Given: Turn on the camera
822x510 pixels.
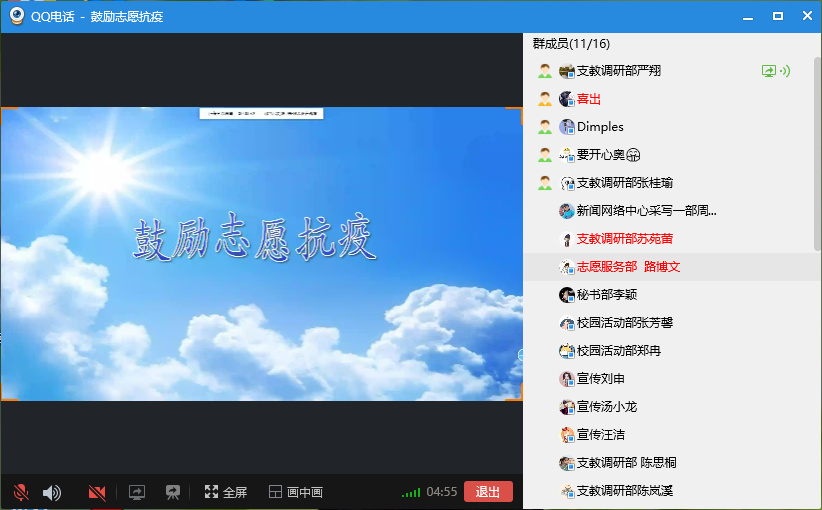Looking at the screenshot, I should (97, 492).
